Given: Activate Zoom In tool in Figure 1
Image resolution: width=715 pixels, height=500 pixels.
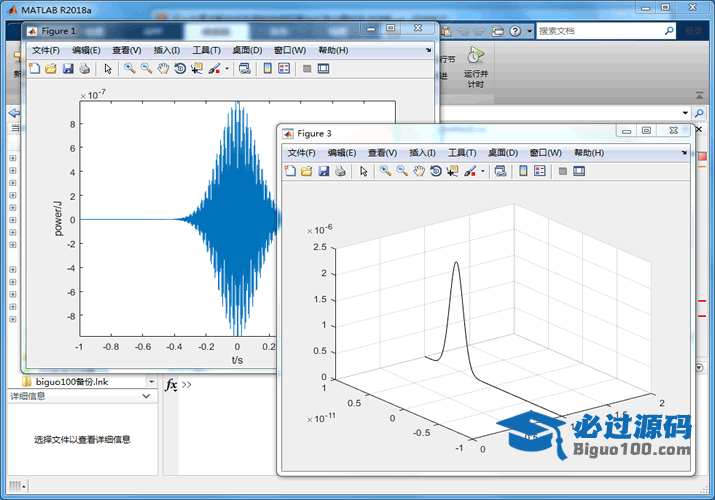Looking at the screenshot, I should coord(130,69).
